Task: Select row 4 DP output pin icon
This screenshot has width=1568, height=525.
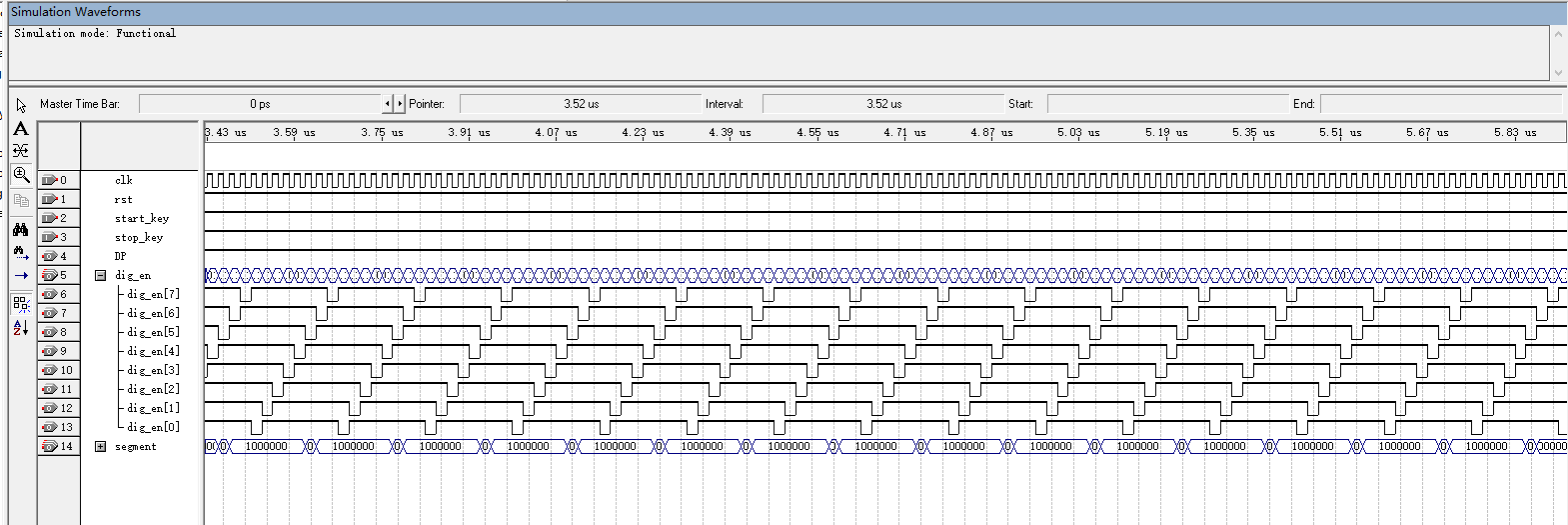Action: (x=50, y=256)
